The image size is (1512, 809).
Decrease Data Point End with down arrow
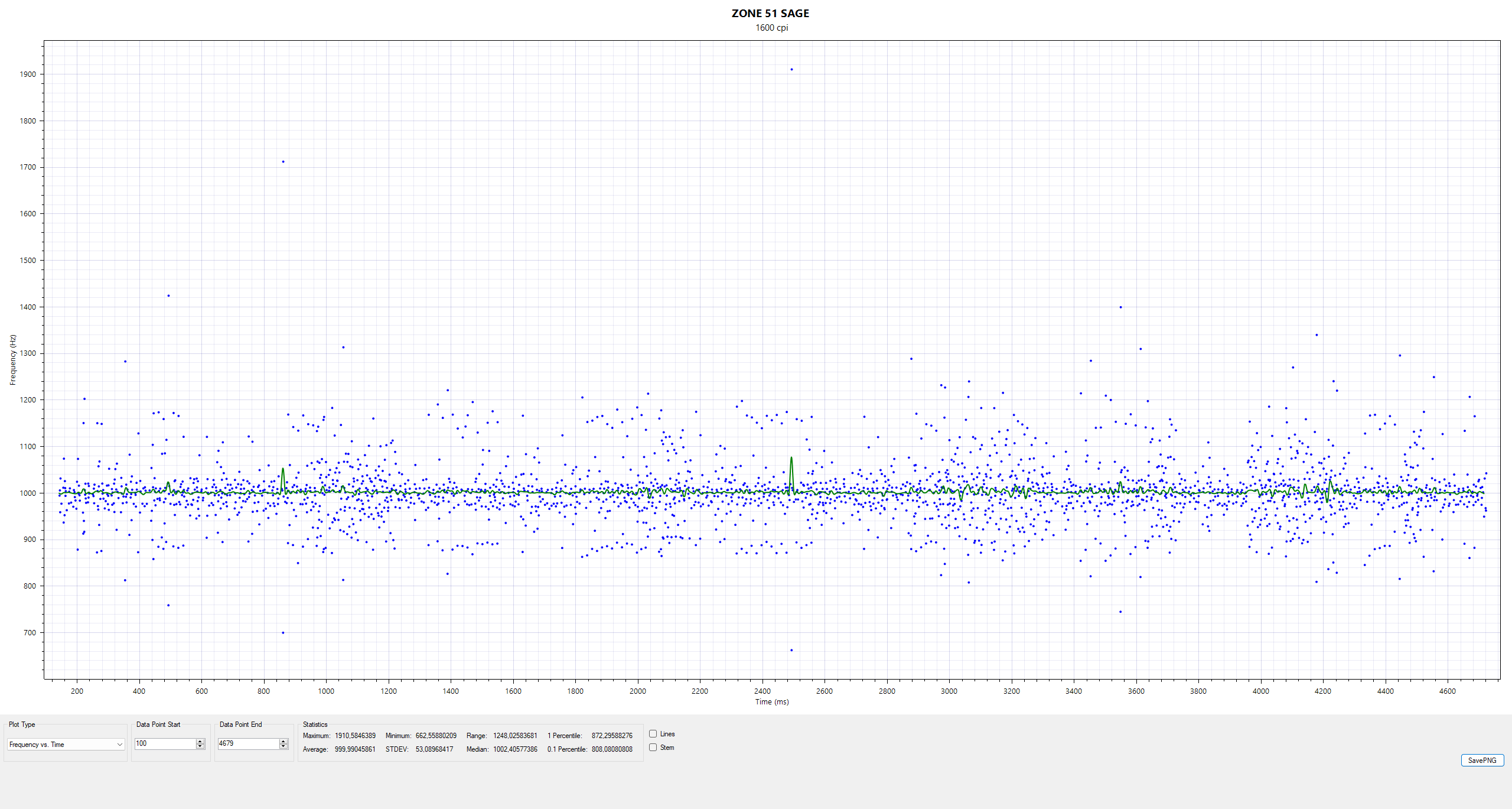click(x=283, y=746)
